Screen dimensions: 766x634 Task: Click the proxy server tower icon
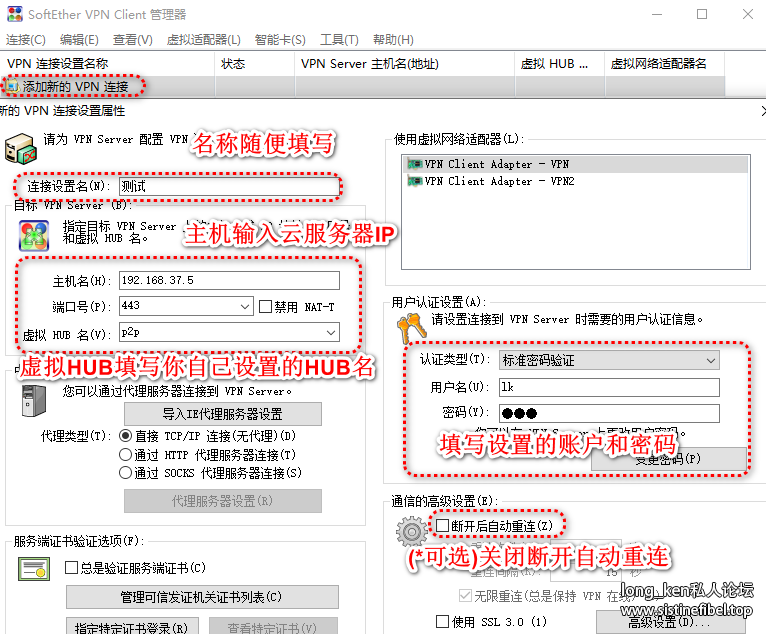pos(34,401)
